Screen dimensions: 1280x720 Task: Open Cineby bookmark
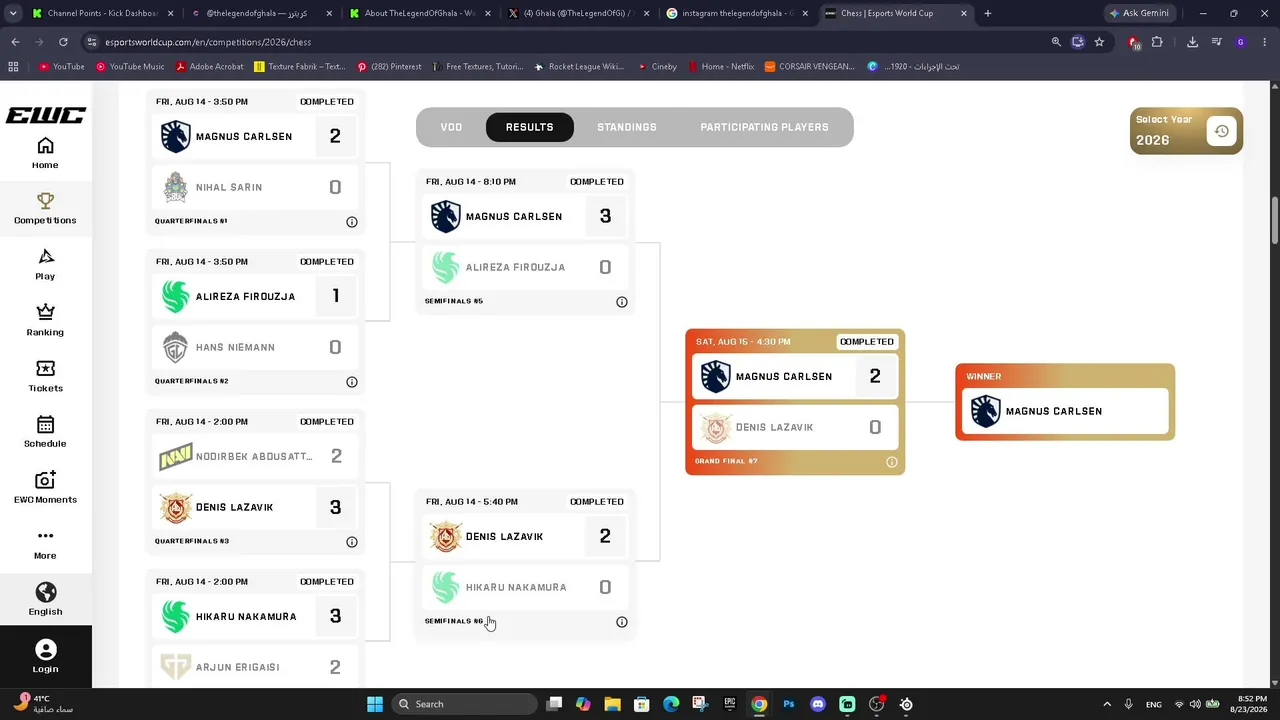click(x=656, y=66)
